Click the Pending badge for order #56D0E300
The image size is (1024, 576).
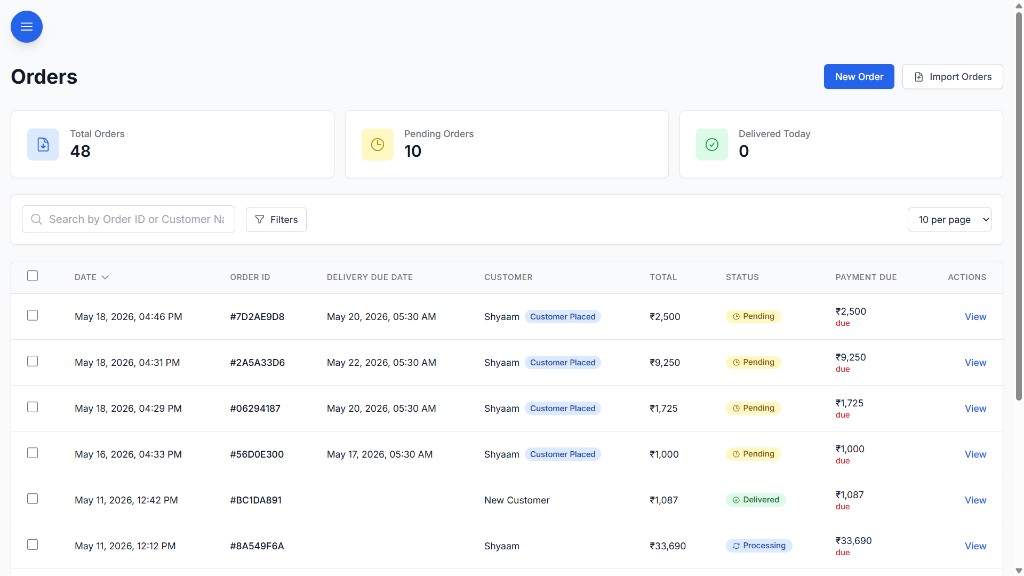coord(753,453)
